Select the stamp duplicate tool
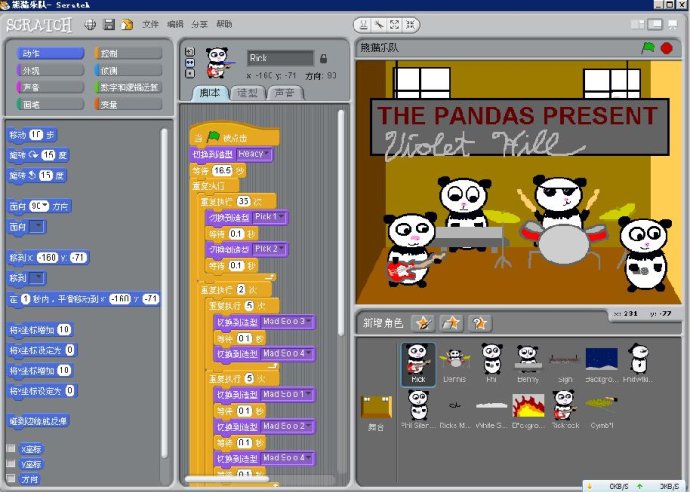690x492 pixels. tap(363, 25)
